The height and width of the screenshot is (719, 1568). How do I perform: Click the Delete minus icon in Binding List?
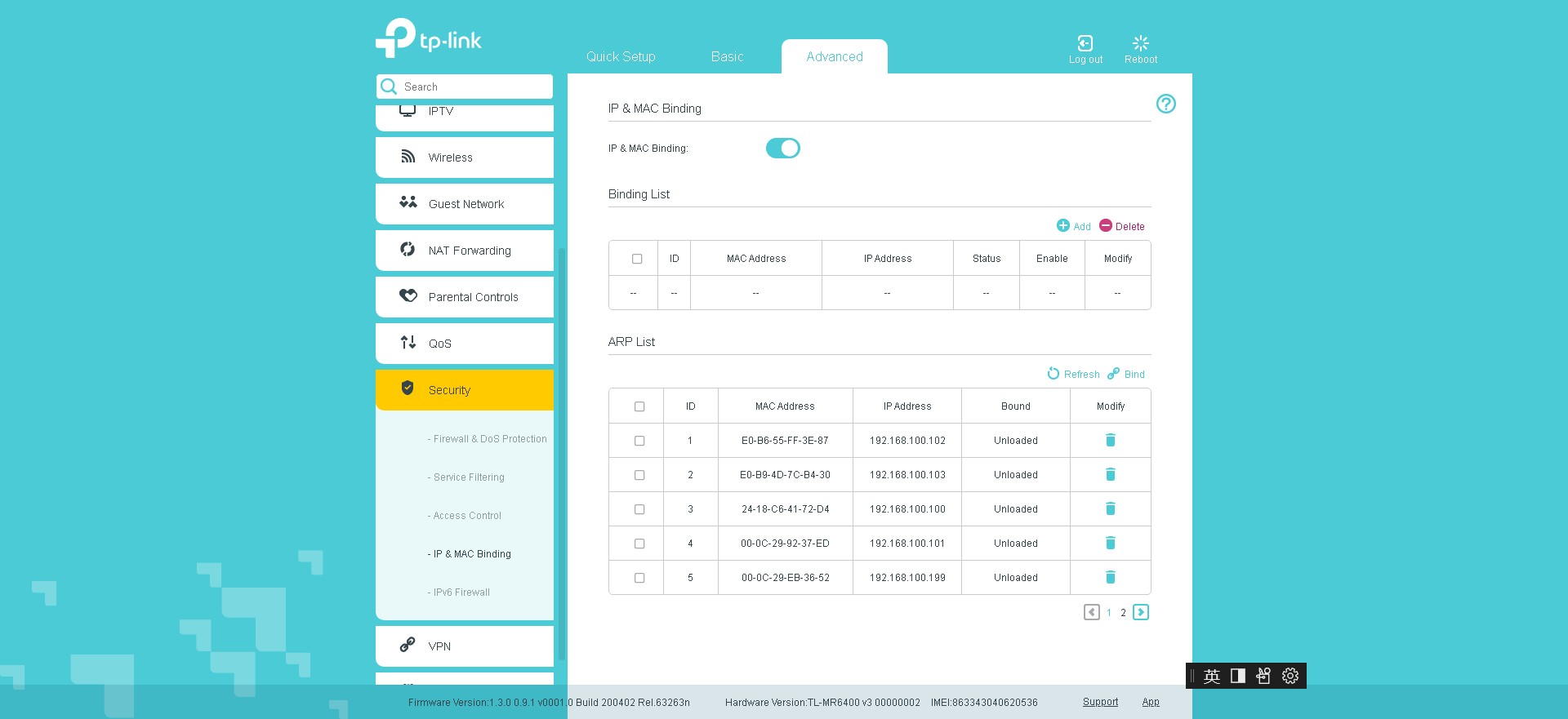1106,225
